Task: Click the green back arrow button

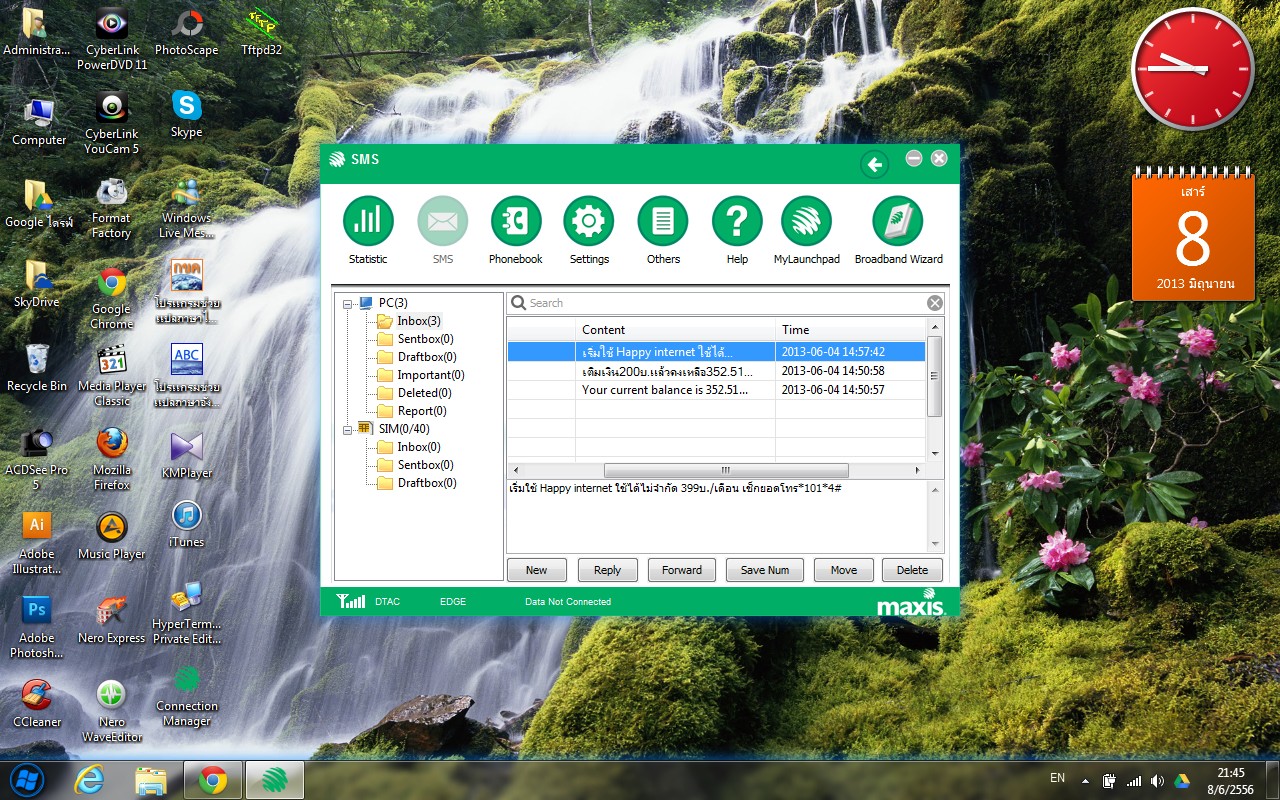Action: coord(875,165)
